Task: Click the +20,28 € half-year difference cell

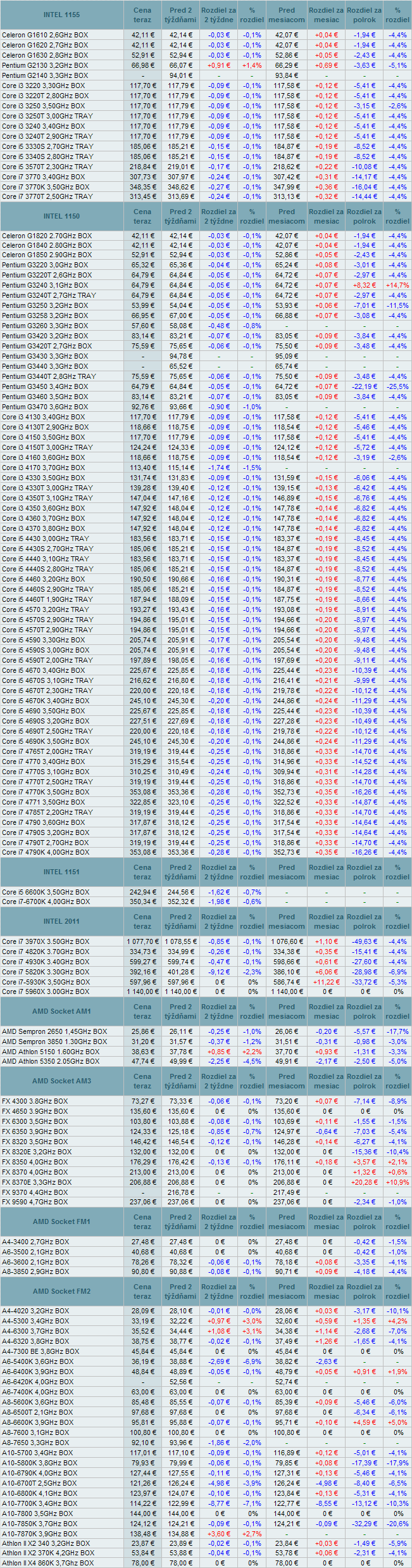Action: (365, 1182)
